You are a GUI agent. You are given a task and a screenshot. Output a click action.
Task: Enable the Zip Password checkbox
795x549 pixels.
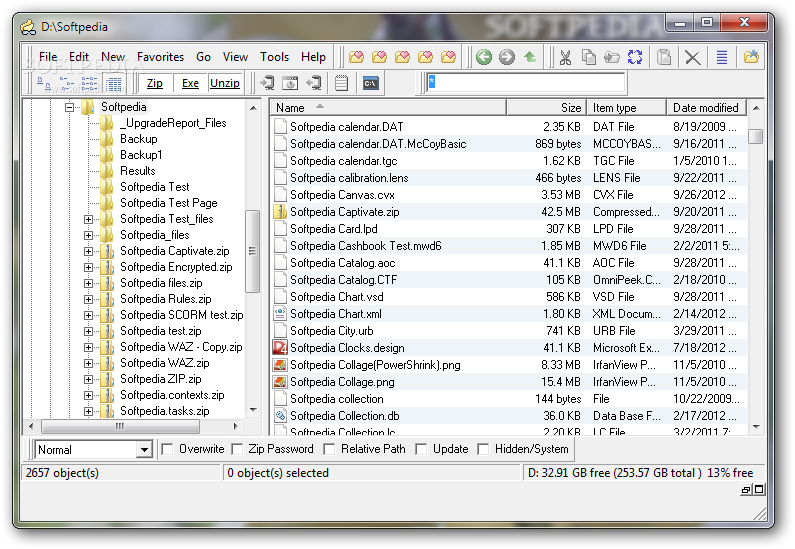[237, 449]
